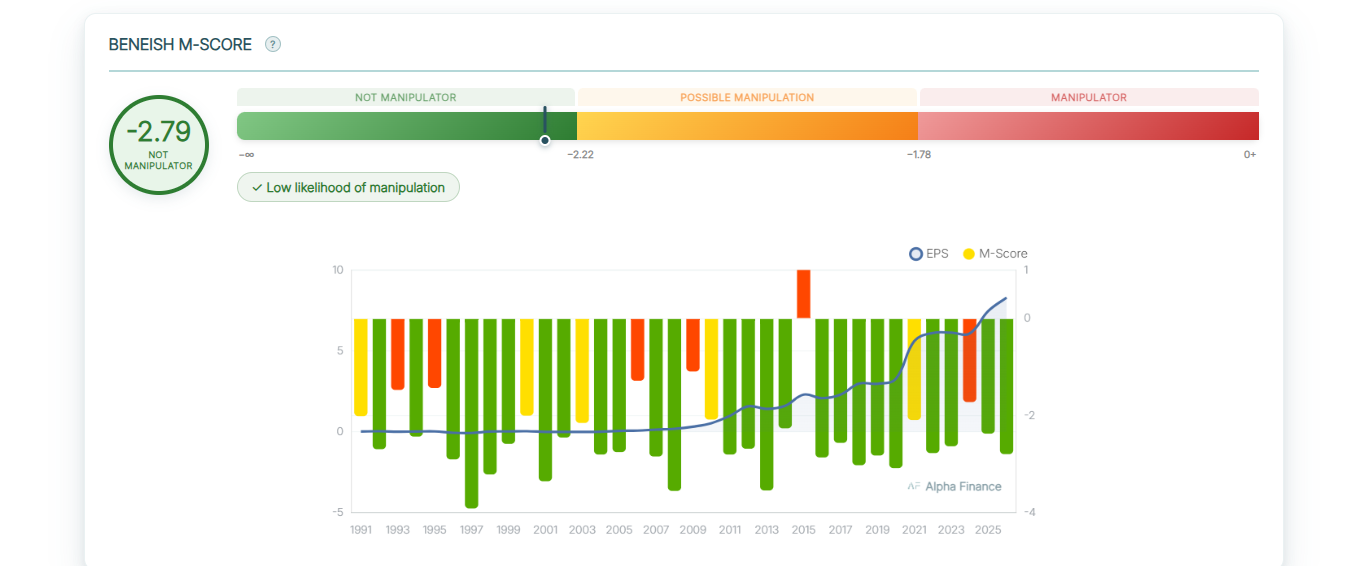
Task: Click the -2.79 score circle badge
Action: (x=158, y=145)
